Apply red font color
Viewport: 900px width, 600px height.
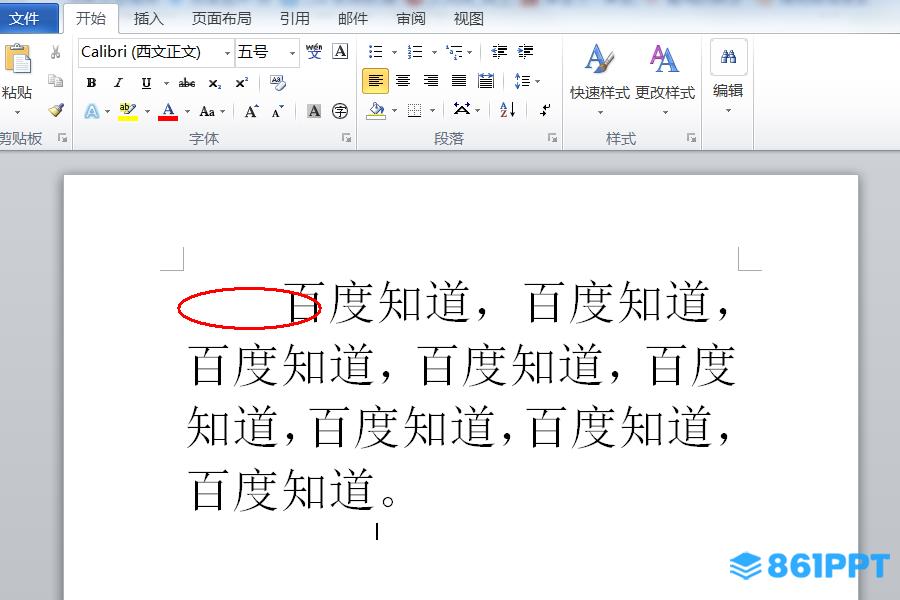click(x=168, y=111)
